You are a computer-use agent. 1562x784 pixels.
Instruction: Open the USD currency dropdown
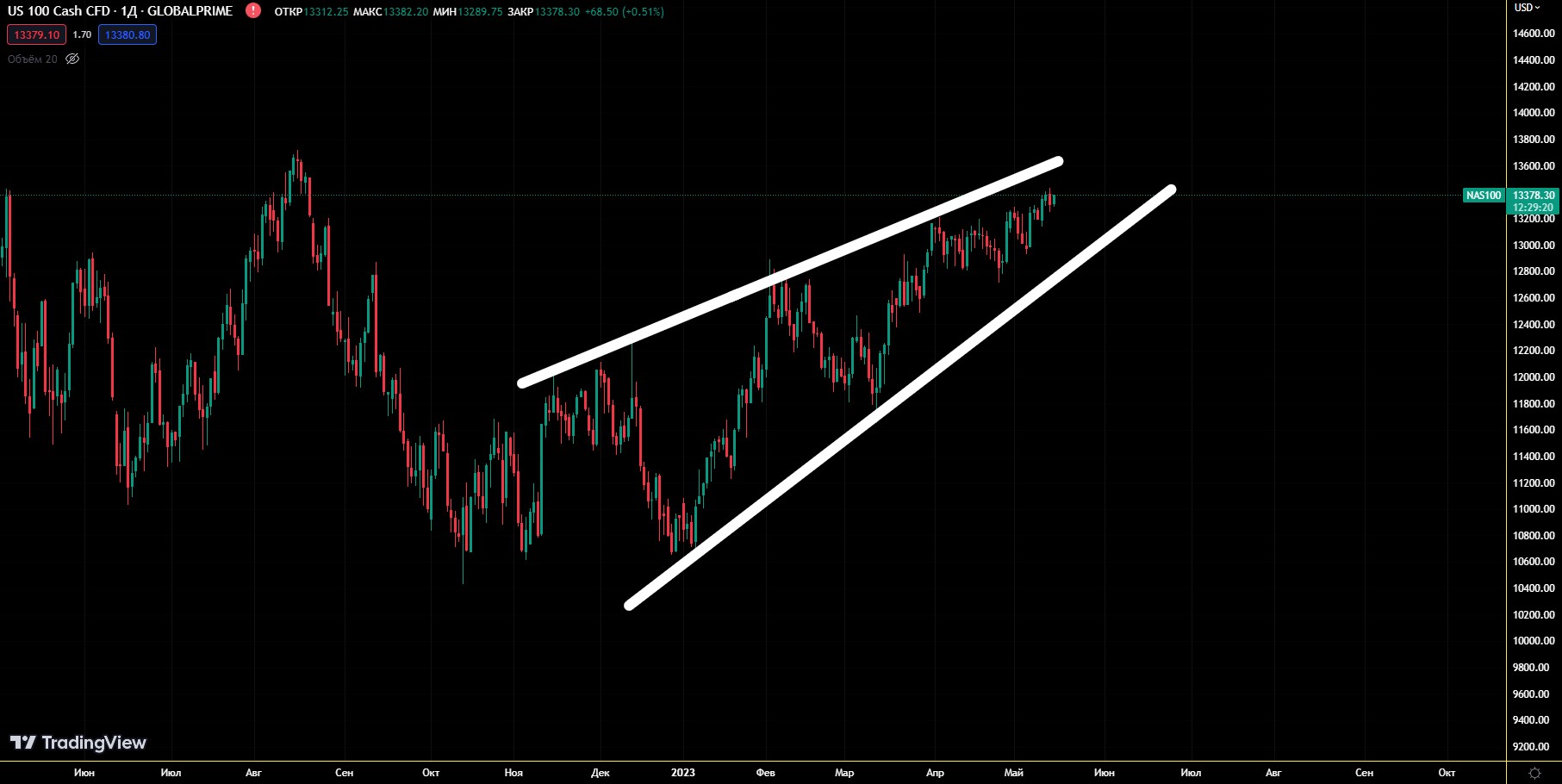(1528, 8)
